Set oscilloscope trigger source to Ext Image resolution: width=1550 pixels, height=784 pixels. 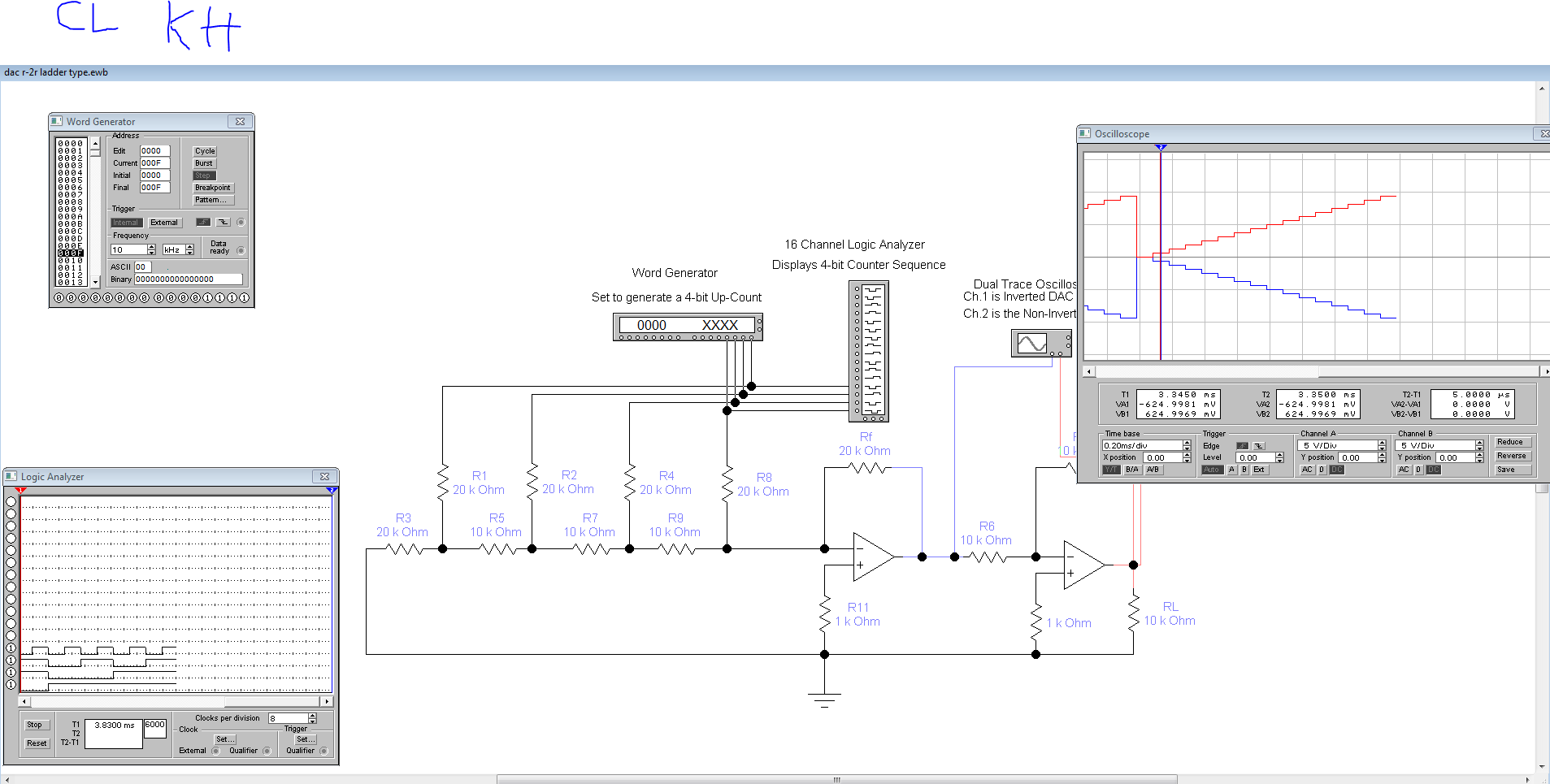click(1259, 470)
